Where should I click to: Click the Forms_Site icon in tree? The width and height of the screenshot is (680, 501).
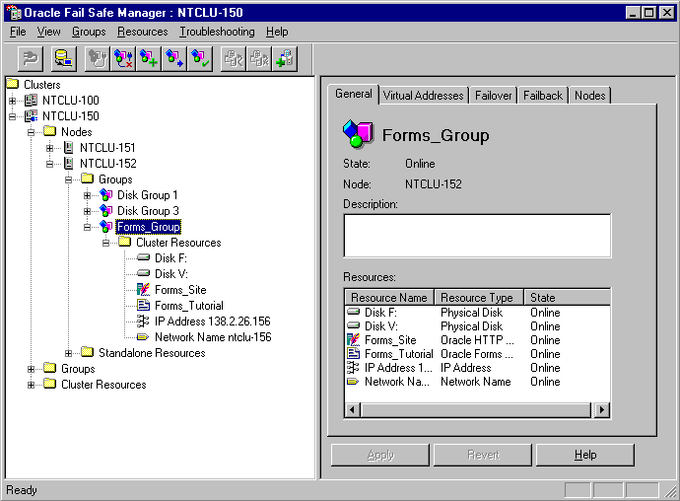pos(144,289)
